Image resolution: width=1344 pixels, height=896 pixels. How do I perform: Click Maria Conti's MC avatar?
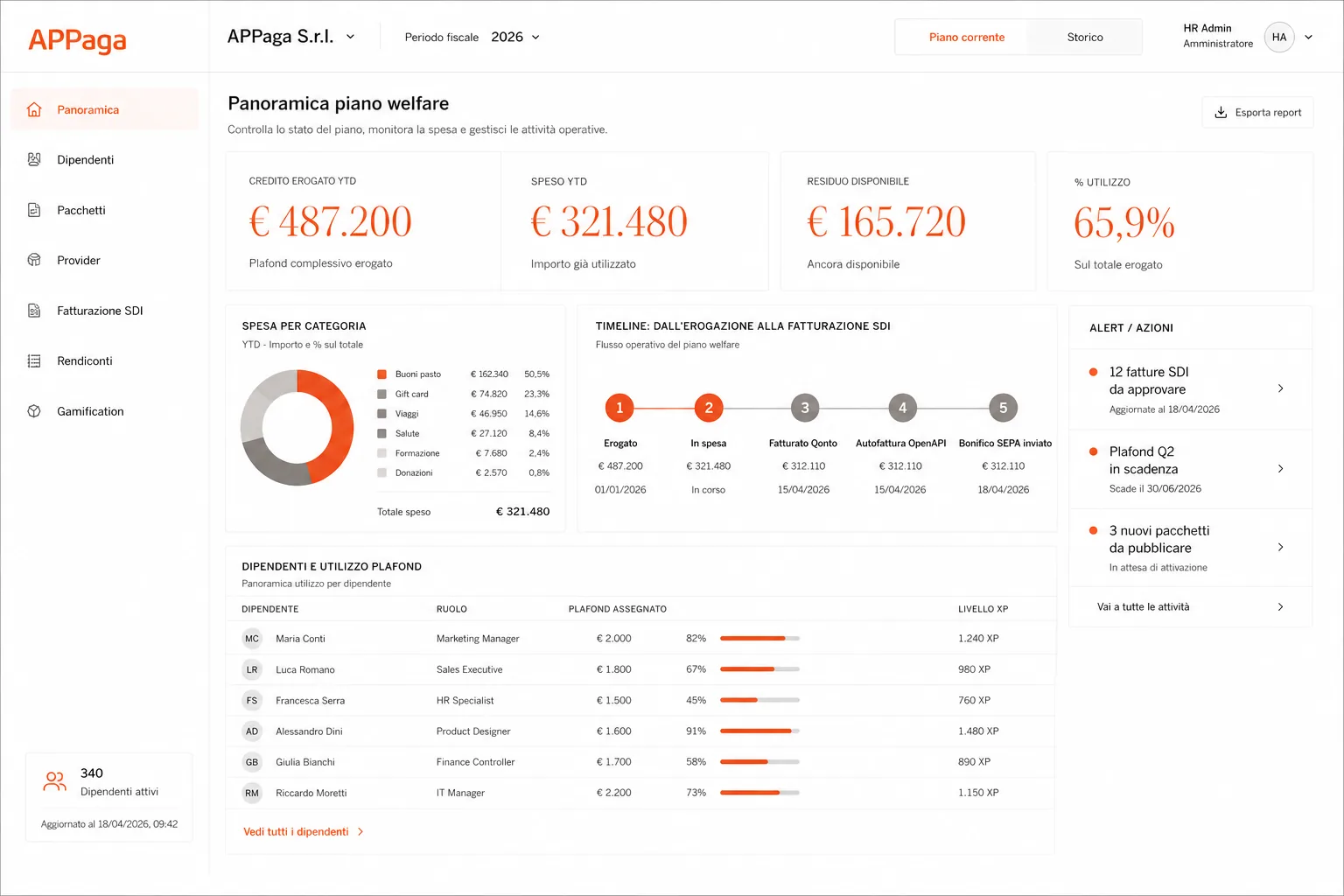(x=252, y=639)
